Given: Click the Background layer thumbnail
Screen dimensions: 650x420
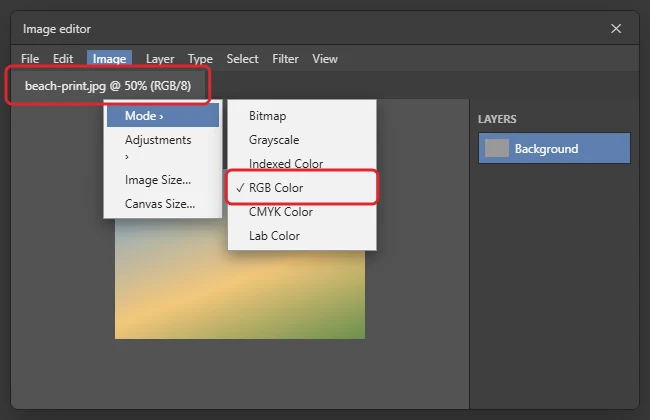Looking at the screenshot, I should coord(497,148).
